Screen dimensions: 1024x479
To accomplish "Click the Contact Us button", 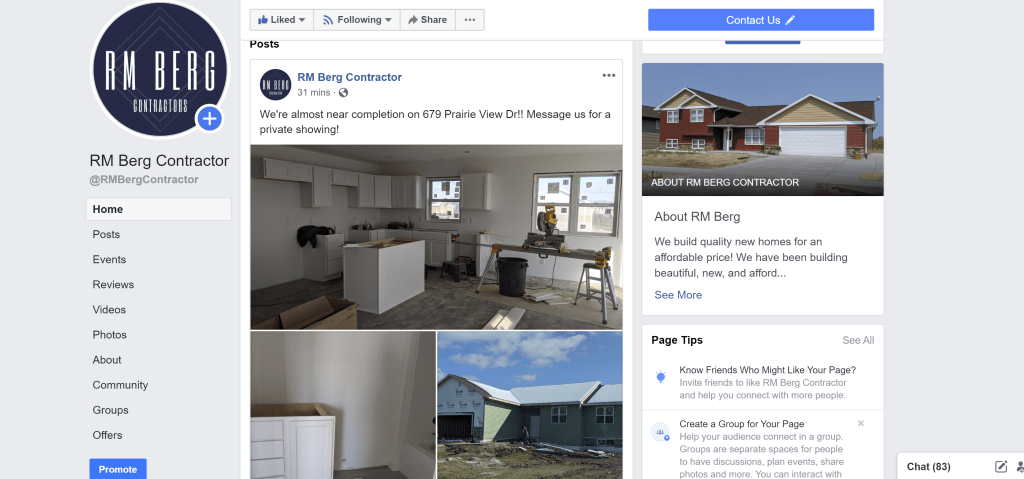I will pos(761,20).
